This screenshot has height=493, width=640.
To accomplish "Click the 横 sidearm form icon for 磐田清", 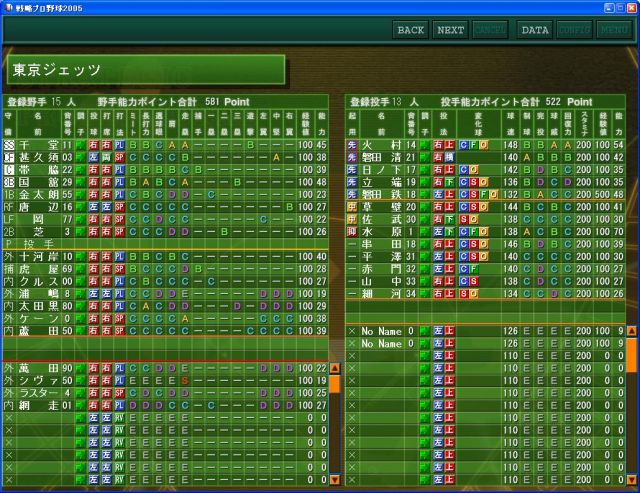I will pos(449,157).
